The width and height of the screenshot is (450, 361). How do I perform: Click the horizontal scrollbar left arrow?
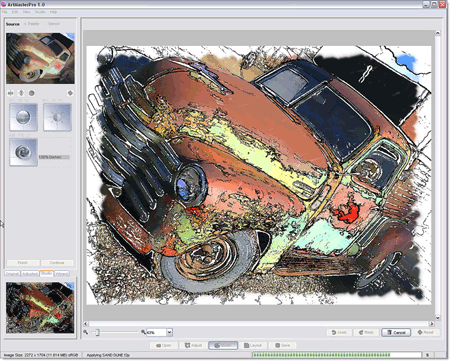tap(86, 323)
